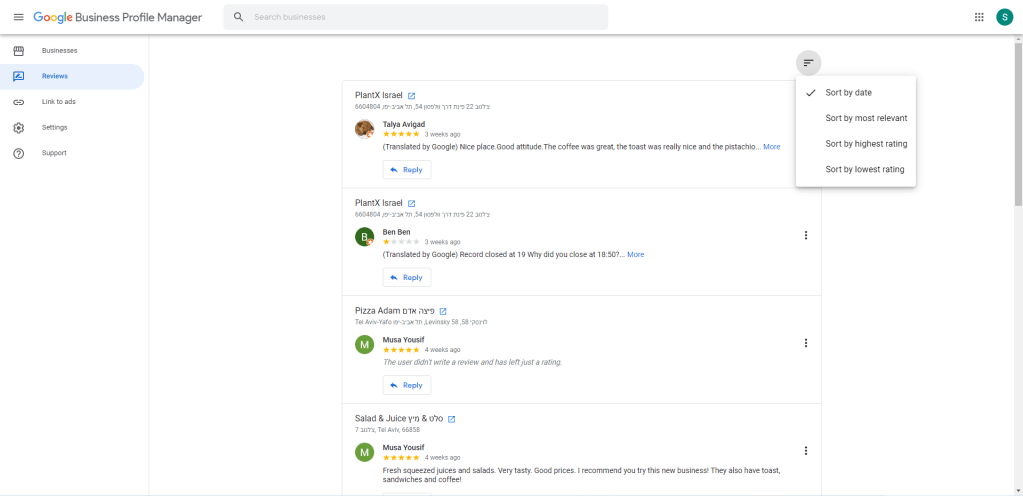Viewport: 1023px width, 496px height.
Task: Open Pizza Adam external link icon
Action: 443,311
